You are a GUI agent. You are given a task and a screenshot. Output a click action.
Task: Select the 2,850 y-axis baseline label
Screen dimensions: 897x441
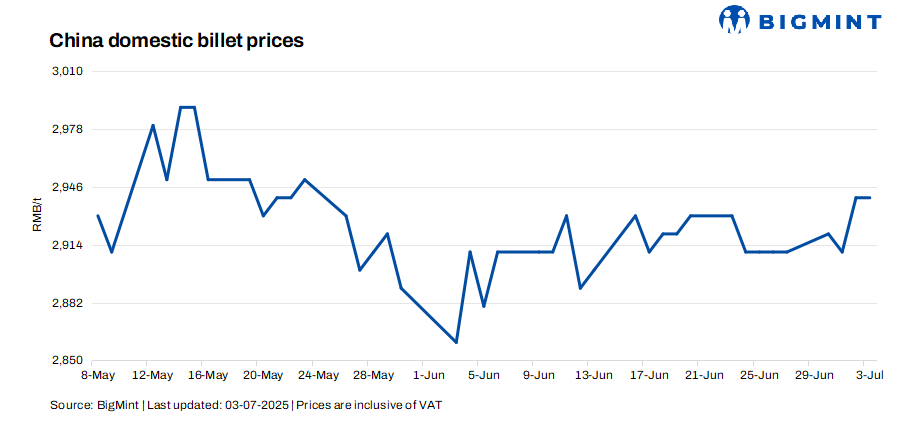coord(68,361)
